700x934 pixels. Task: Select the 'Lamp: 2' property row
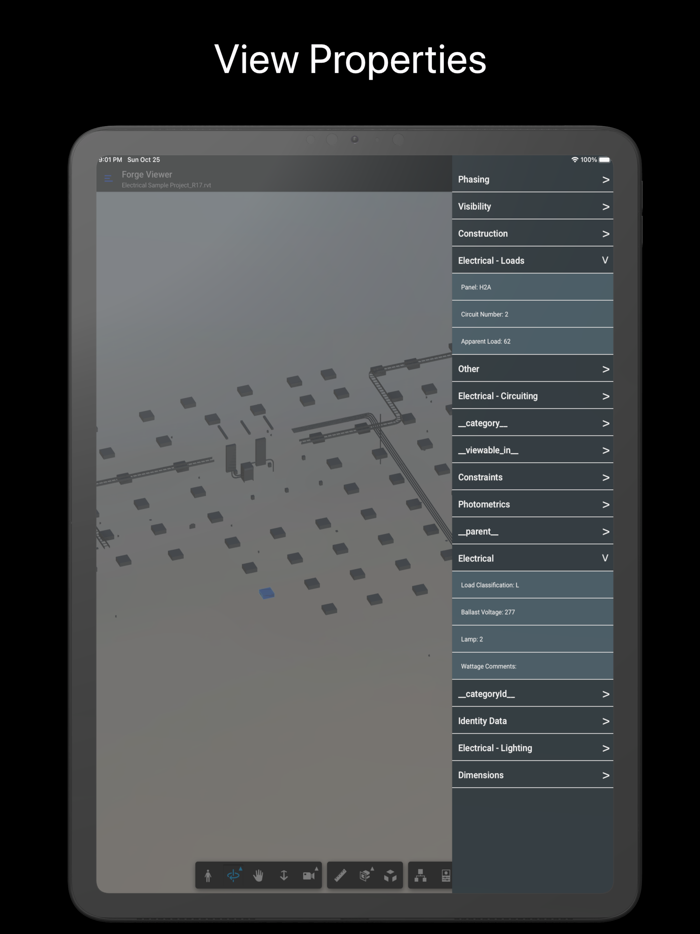point(533,639)
